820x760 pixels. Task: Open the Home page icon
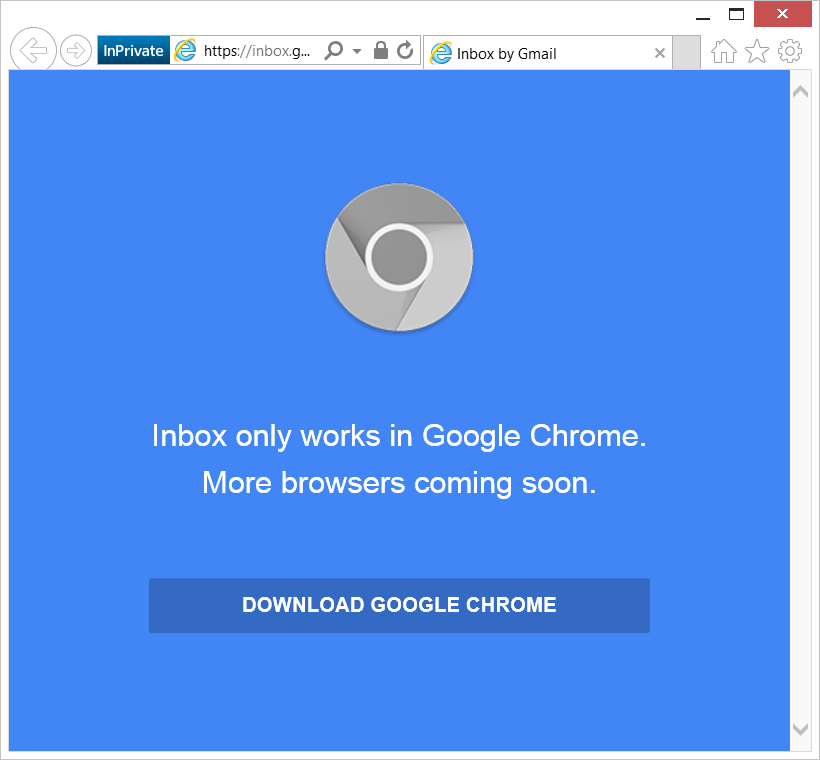click(x=724, y=51)
